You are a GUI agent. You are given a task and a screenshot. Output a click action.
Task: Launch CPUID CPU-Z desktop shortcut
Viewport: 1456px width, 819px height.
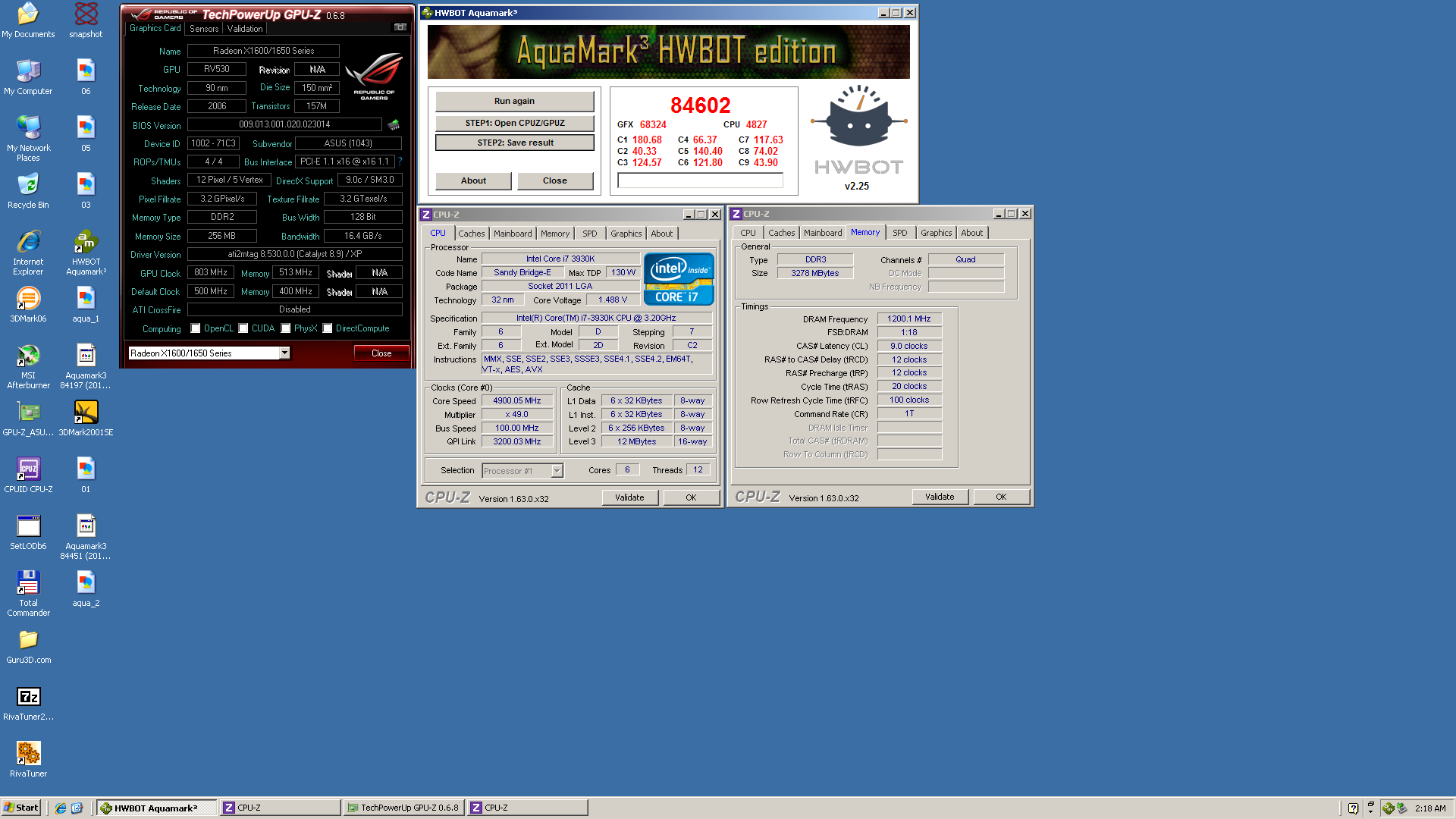coord(28,475)
